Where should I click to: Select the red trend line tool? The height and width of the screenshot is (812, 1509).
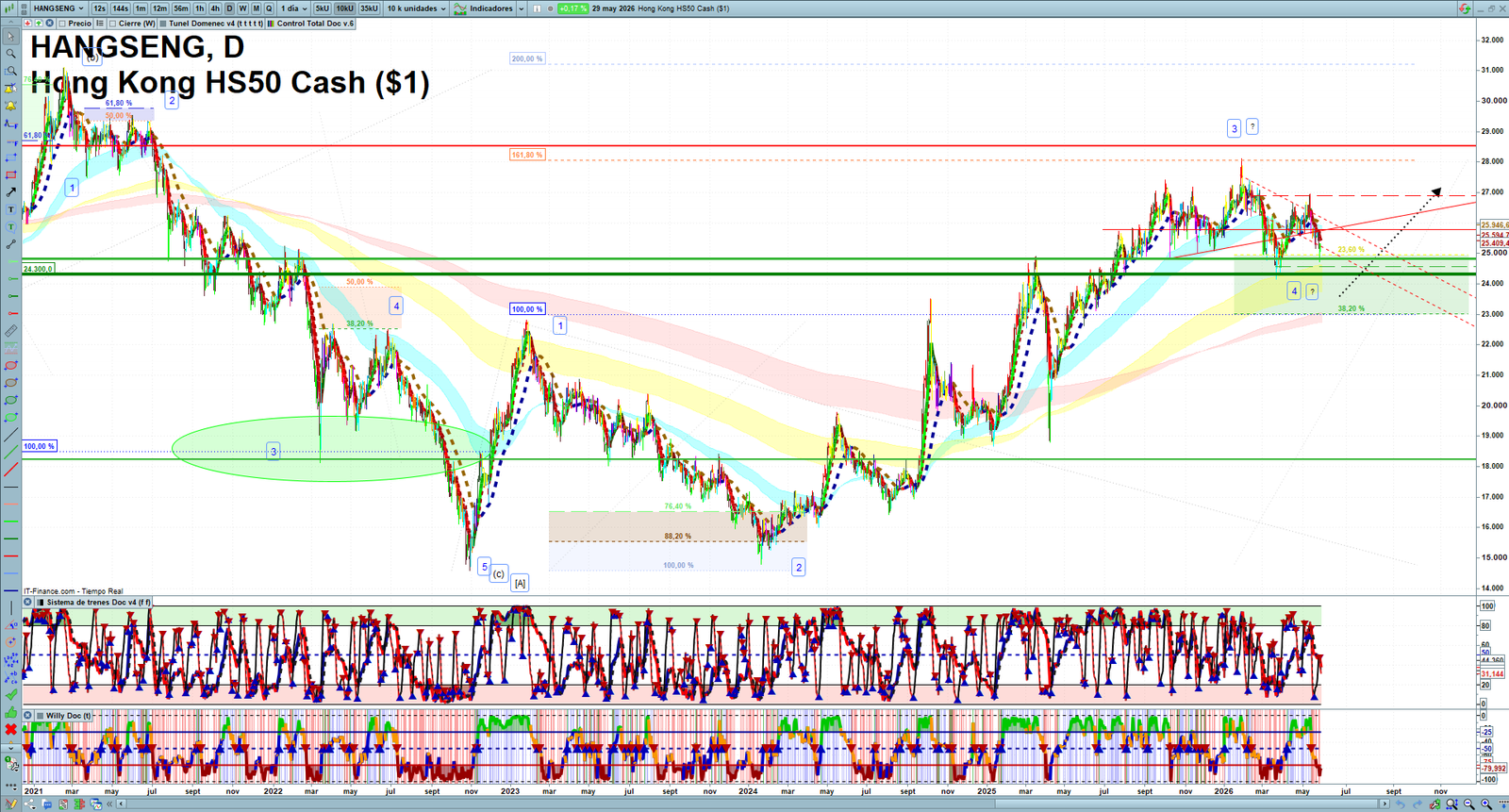(x=11, y=470)
